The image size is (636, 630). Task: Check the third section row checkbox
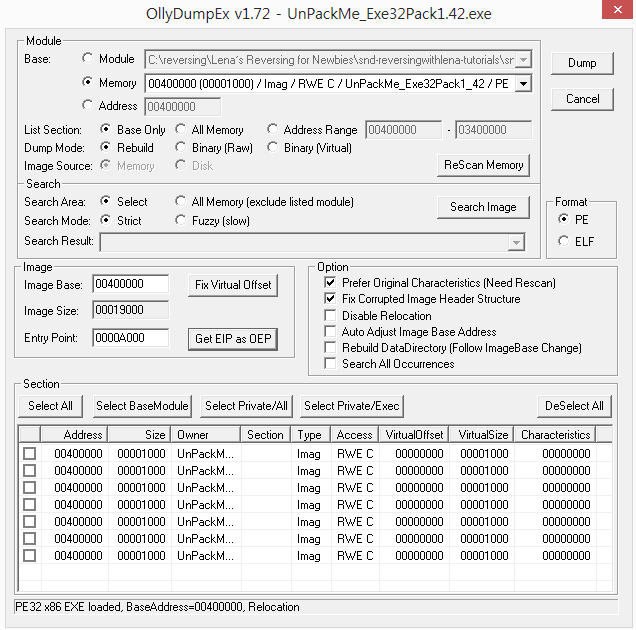tap(30, 488)
